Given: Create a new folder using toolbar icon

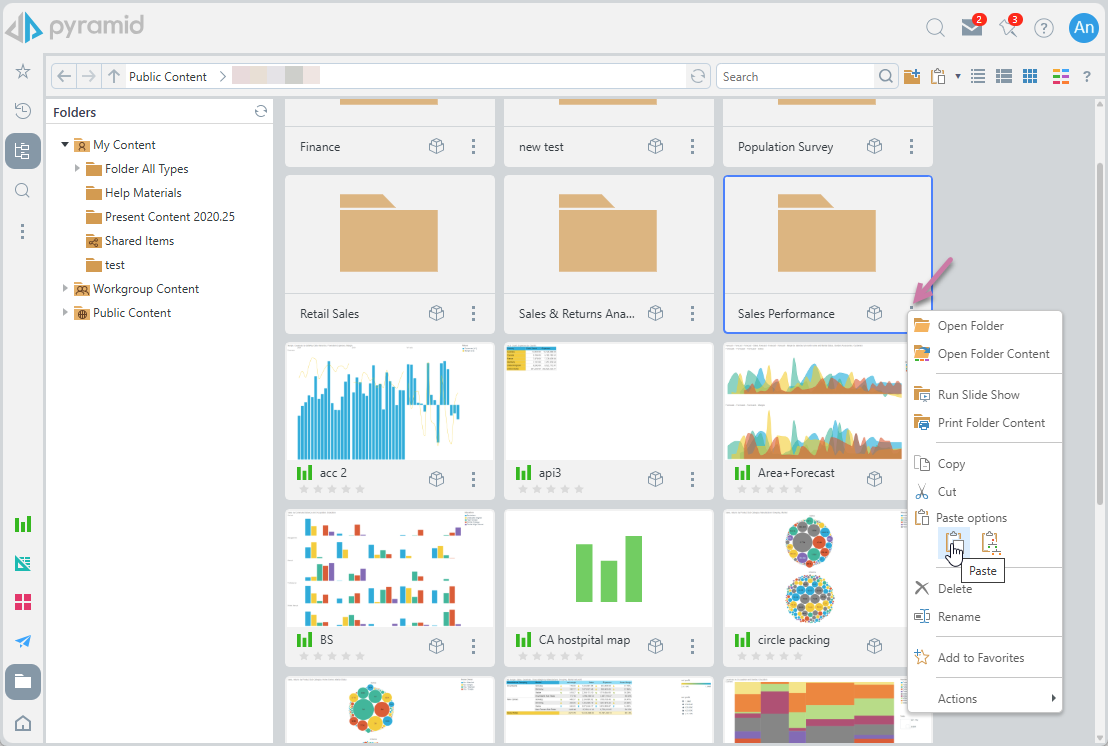Looking at the screenshot, I should tap(912, 77).
